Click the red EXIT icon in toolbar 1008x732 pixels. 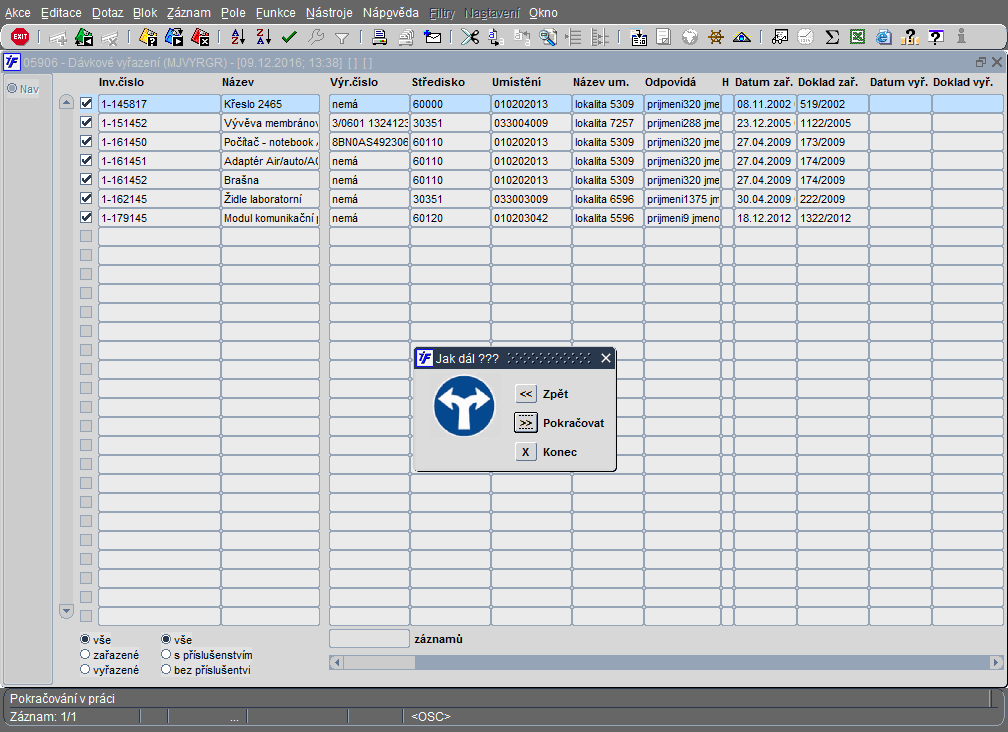[x=19, y=37]
